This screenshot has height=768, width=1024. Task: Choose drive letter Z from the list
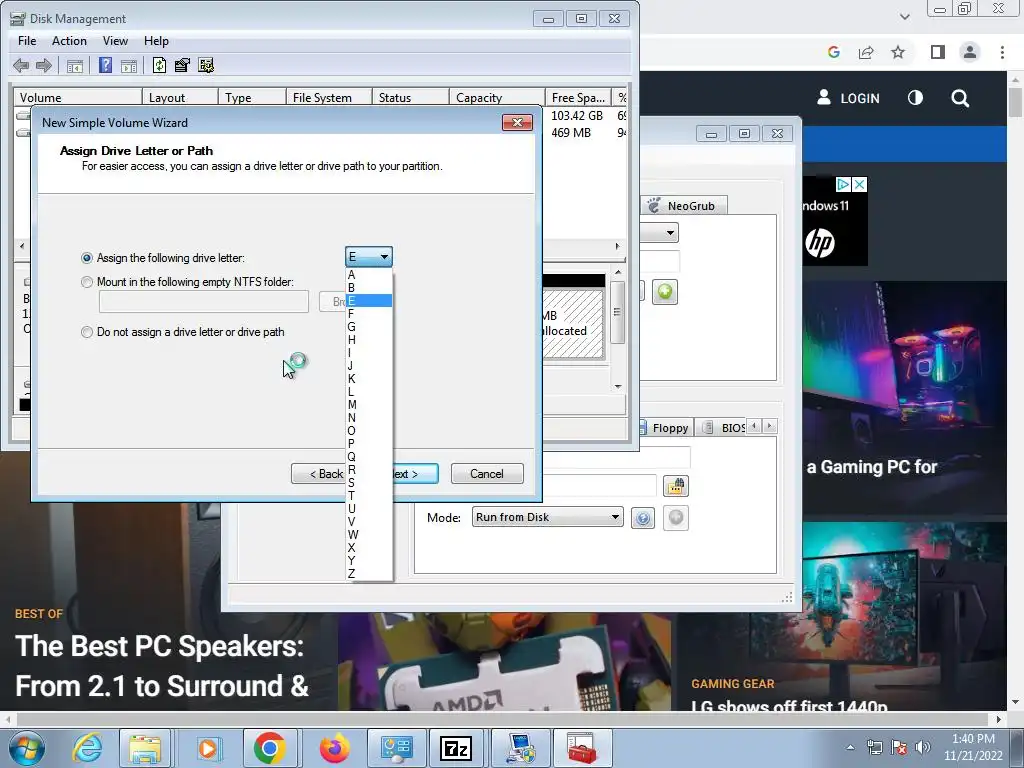(x=369, y=573)
